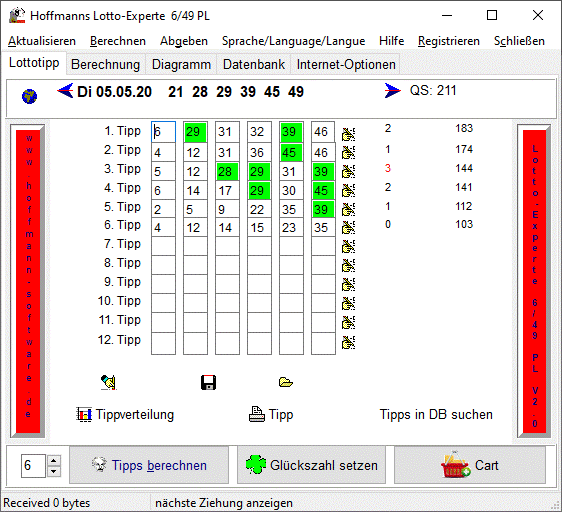Click the 22 field in 5. Tipp row
Screen dimensions: 562x512
[259, 209]
